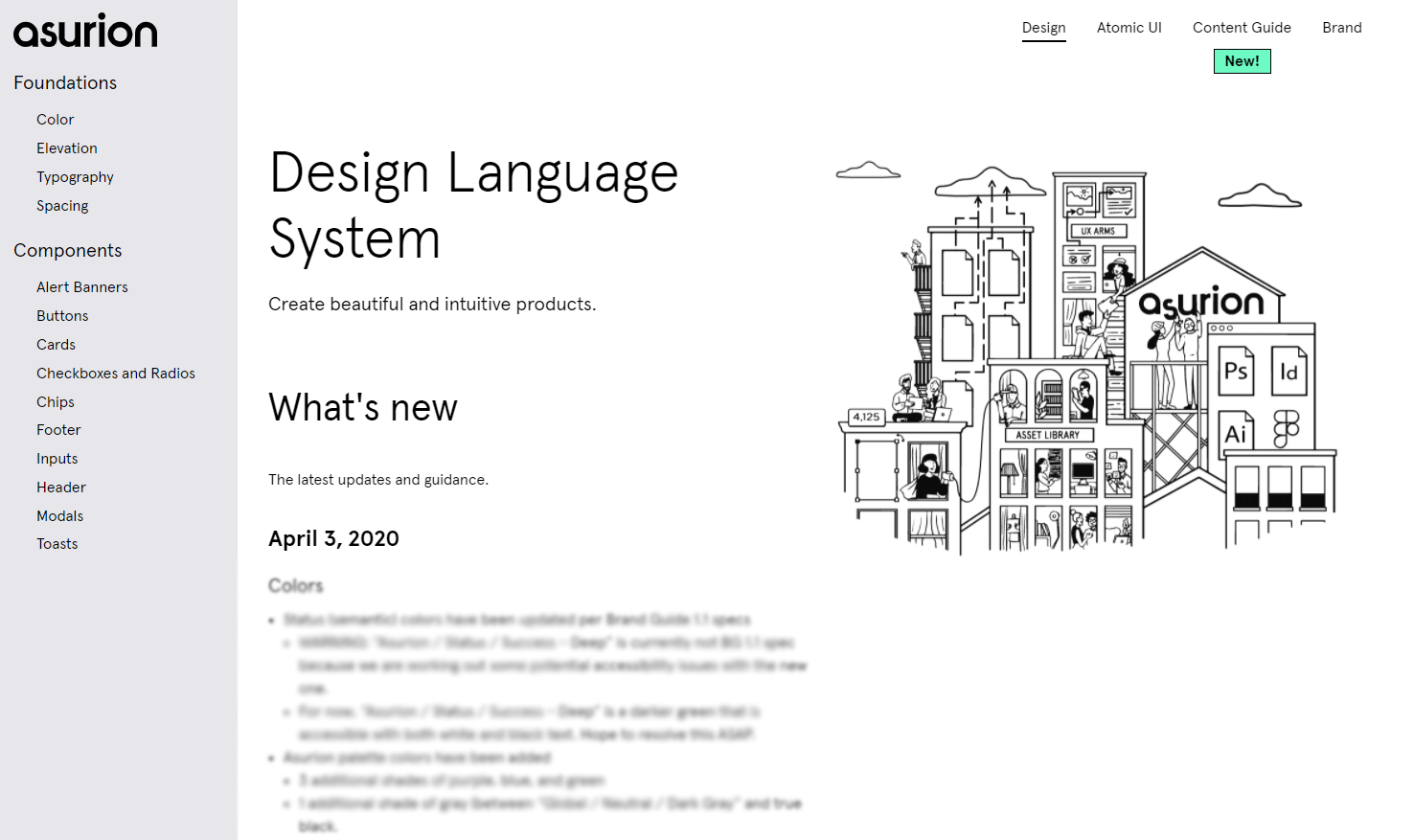Go to the Spacing page

(62, 206)
